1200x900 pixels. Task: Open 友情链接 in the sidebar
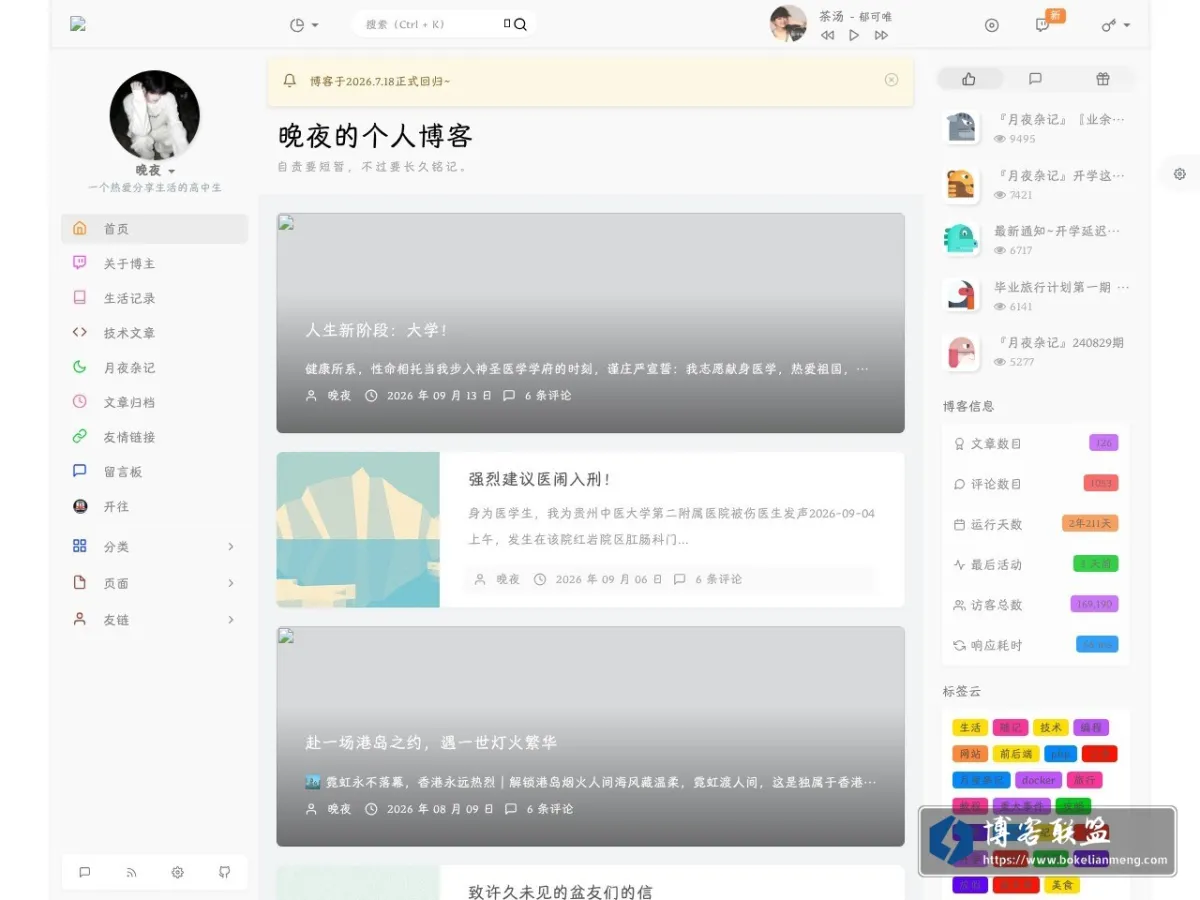pyautogui.click(x=154, y=437)
